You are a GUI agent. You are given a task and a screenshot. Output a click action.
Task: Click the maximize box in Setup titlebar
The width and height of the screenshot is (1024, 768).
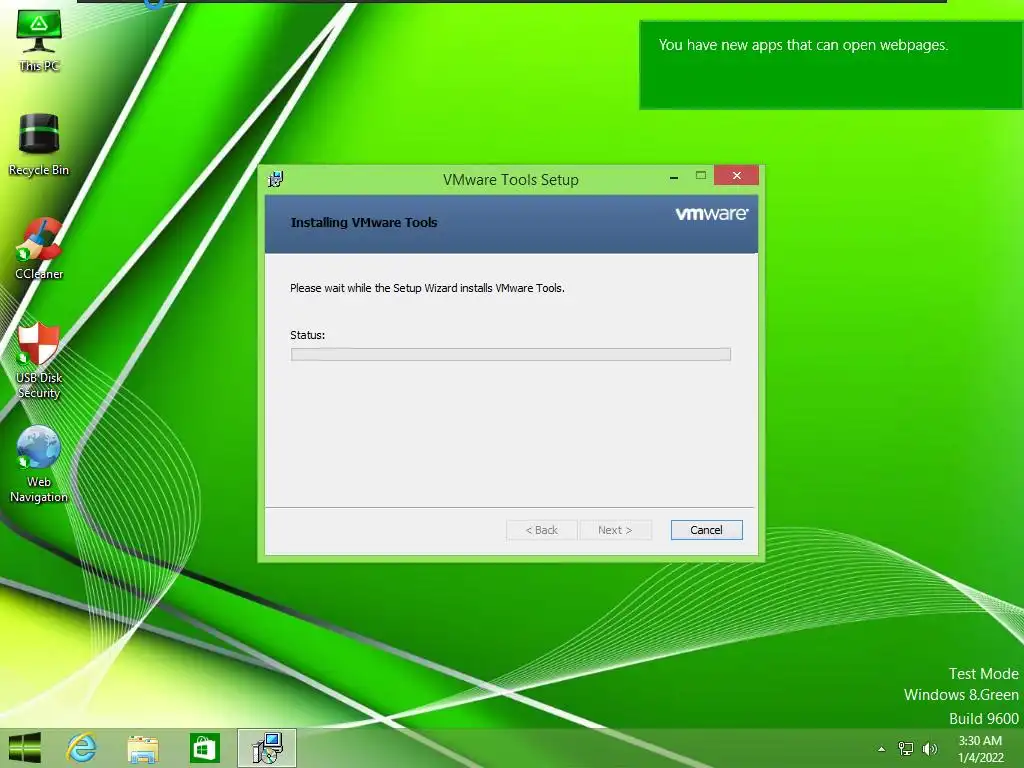[701, 175]
